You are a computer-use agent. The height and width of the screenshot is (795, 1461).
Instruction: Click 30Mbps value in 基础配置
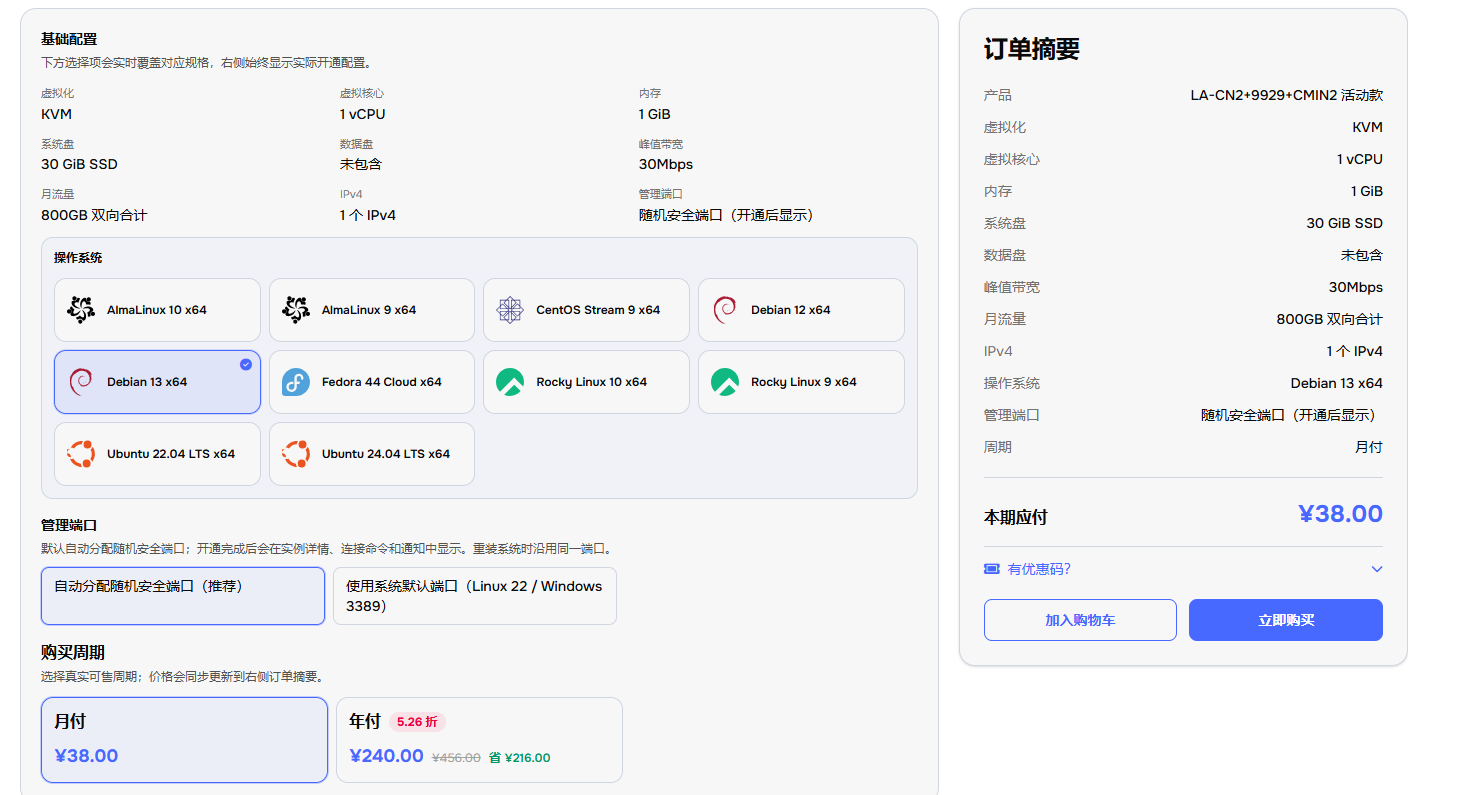tap(666, 164)
